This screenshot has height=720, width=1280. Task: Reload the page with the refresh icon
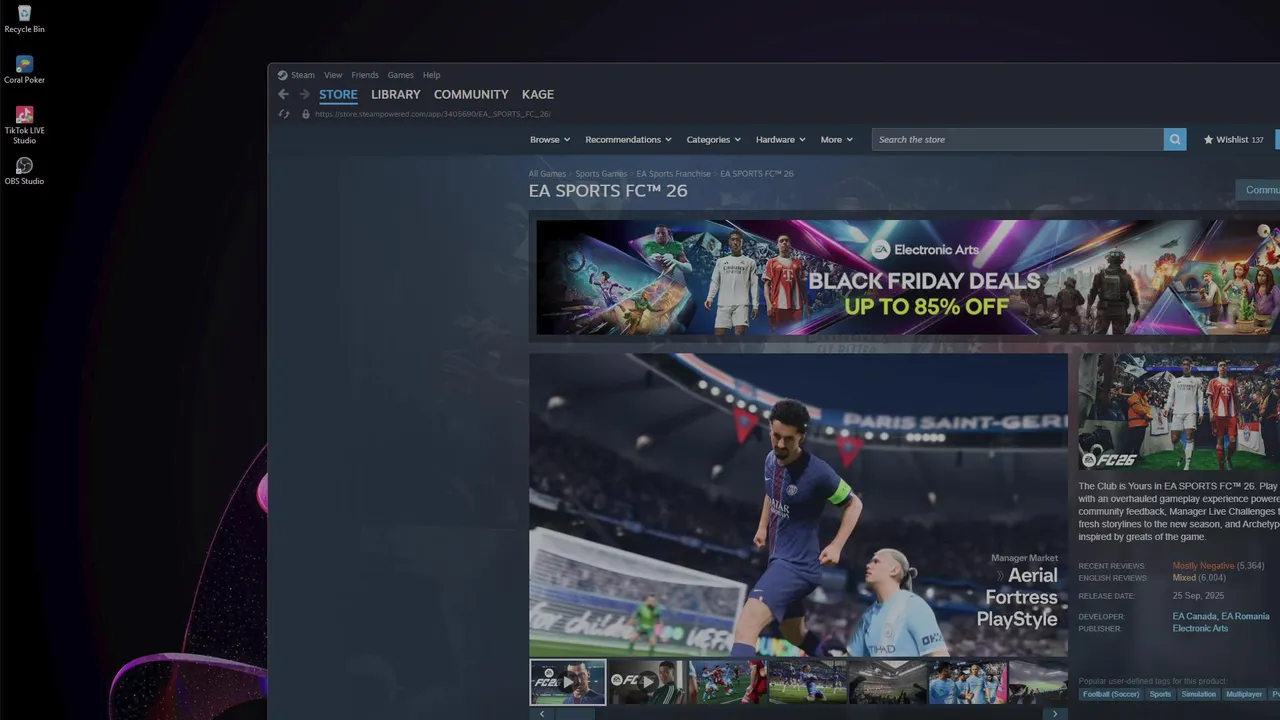284,114
